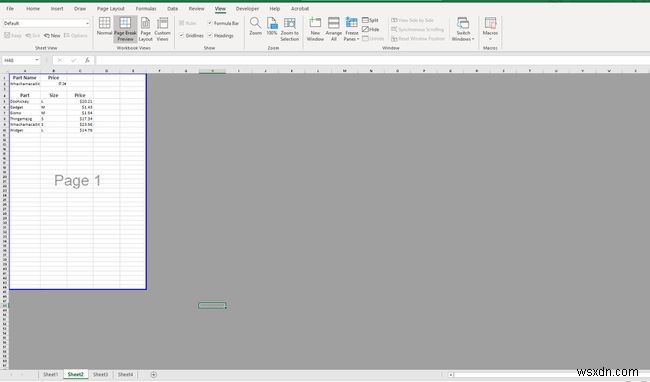Open the Formulas tab

146,8
